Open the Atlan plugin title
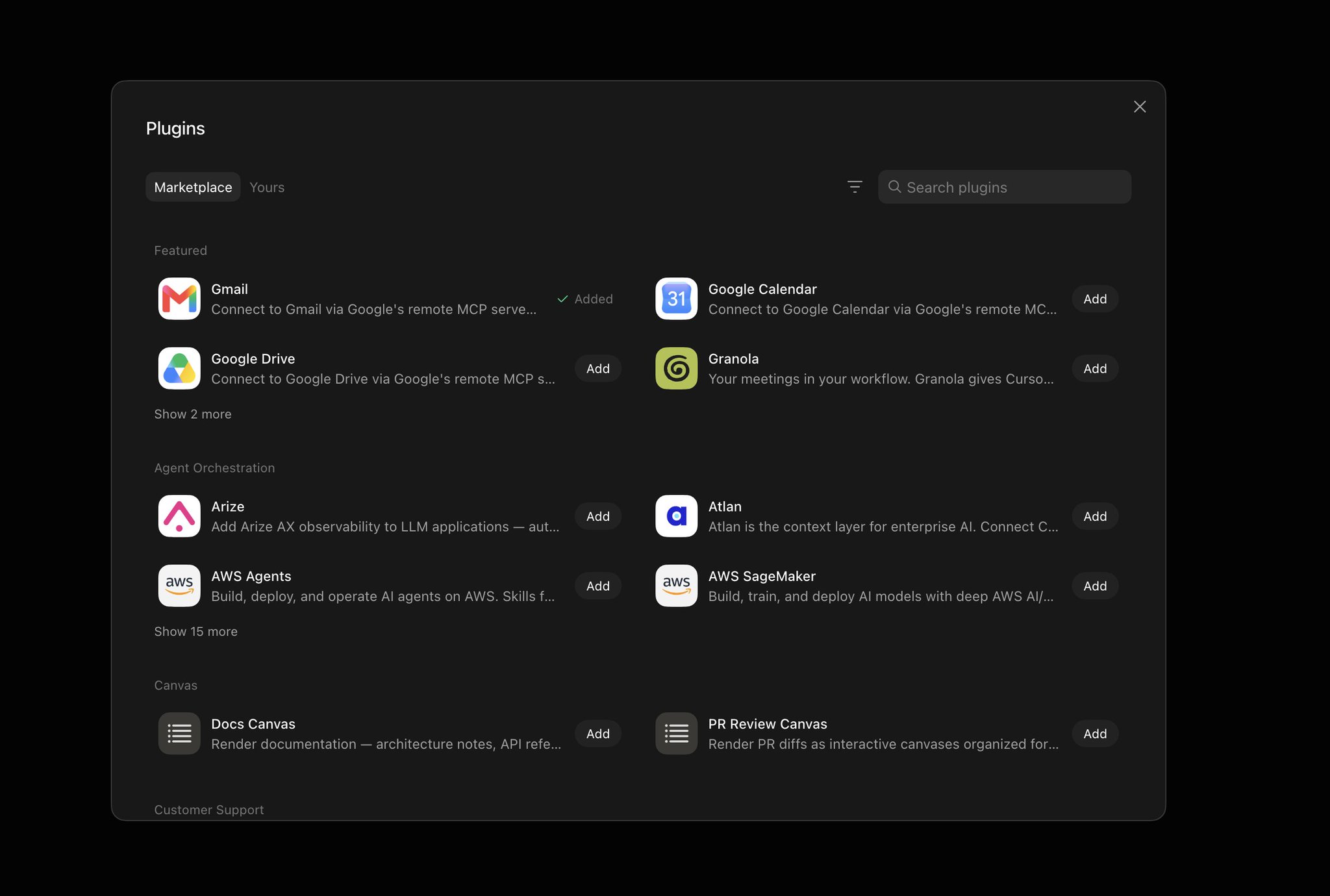Image resolution: width=1330 pixels, height=896 pixels. click(725, 506)
